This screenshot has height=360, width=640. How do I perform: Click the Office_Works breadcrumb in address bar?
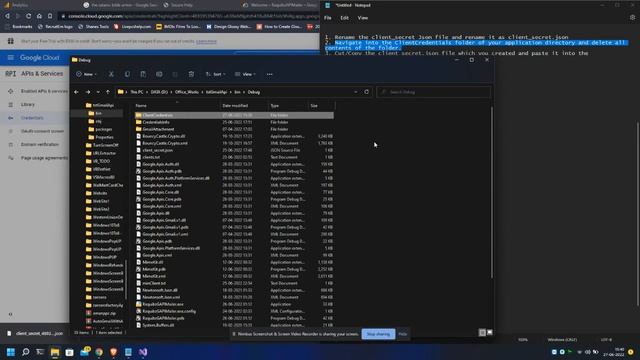[187, 92]
